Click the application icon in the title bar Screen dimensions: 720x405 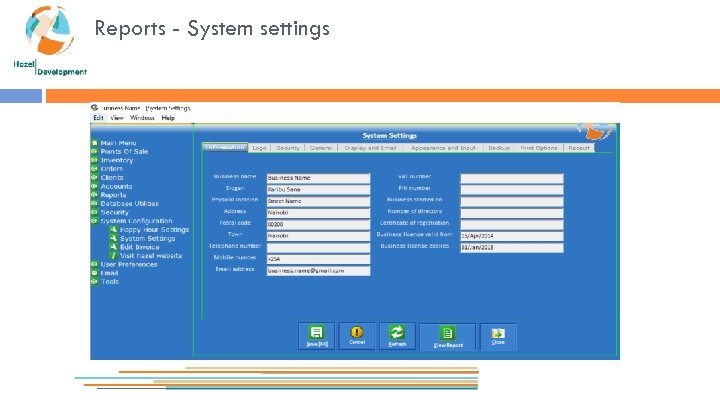95,107
